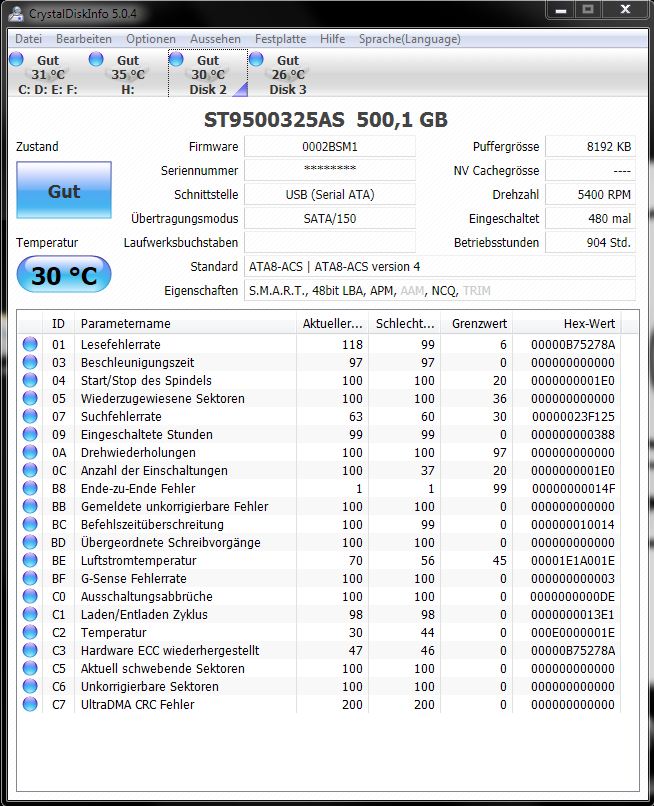The image size is (654, 806).
Task: Select the Disk 2 tab
Action: pyautogui.click(x=208, y=74)
